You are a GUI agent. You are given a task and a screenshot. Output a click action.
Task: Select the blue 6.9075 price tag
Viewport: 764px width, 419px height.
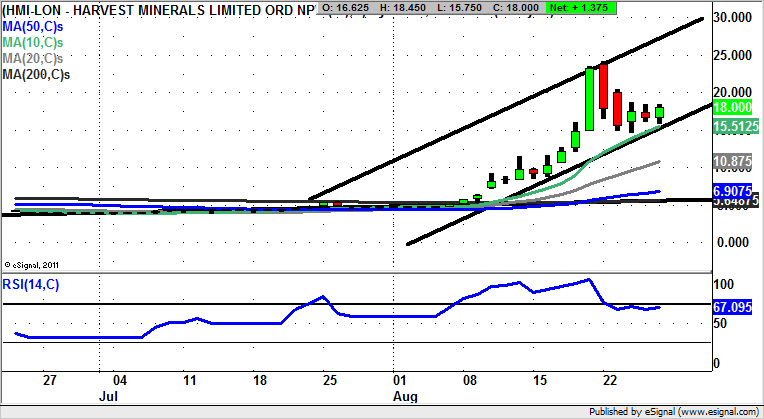click(x=735, y=189)
